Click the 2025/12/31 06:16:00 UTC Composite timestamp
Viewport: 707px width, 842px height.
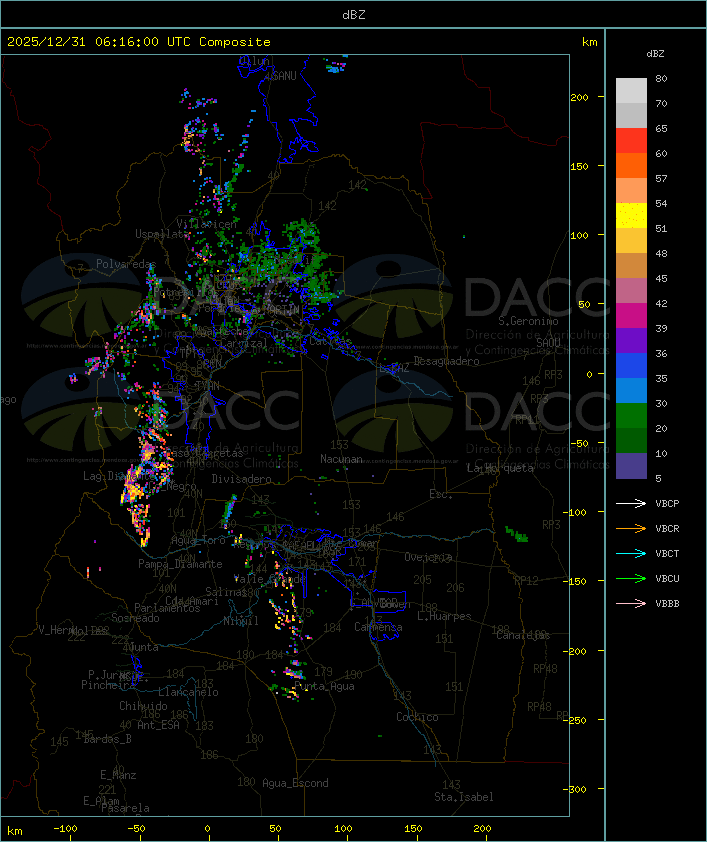pos(139,42)
